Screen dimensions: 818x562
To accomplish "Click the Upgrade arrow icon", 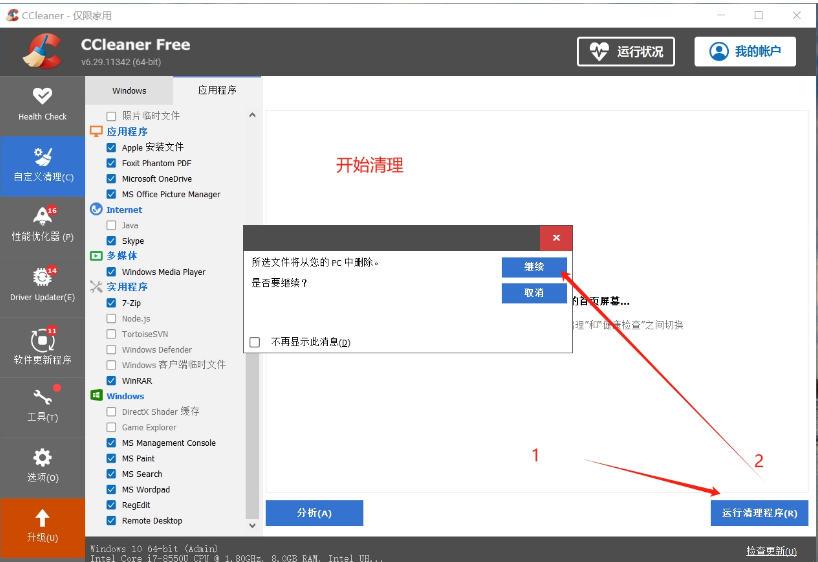I will (x=42, y=518).
